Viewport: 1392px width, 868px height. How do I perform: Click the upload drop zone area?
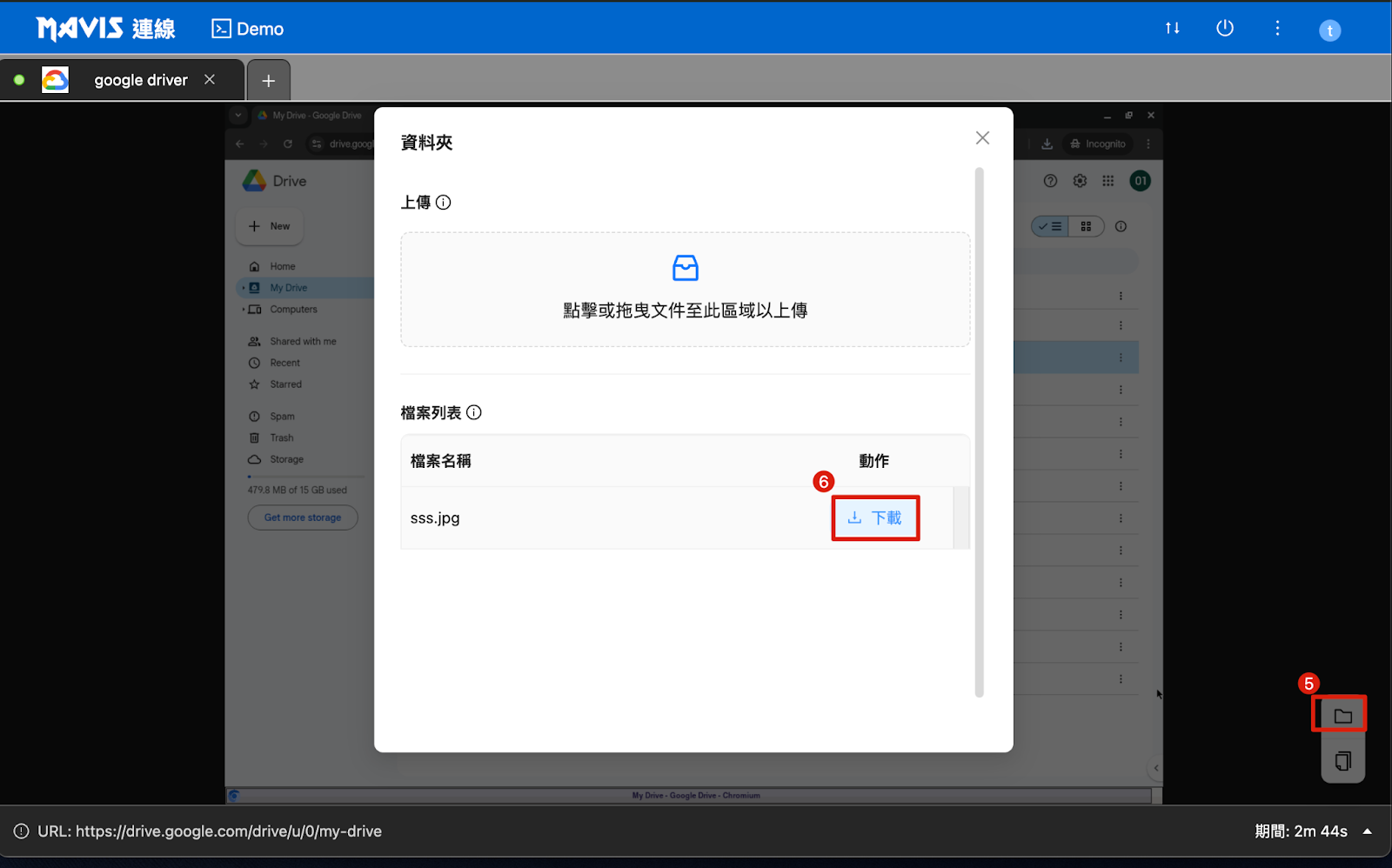pyautogui.click(x=685, y=290)
